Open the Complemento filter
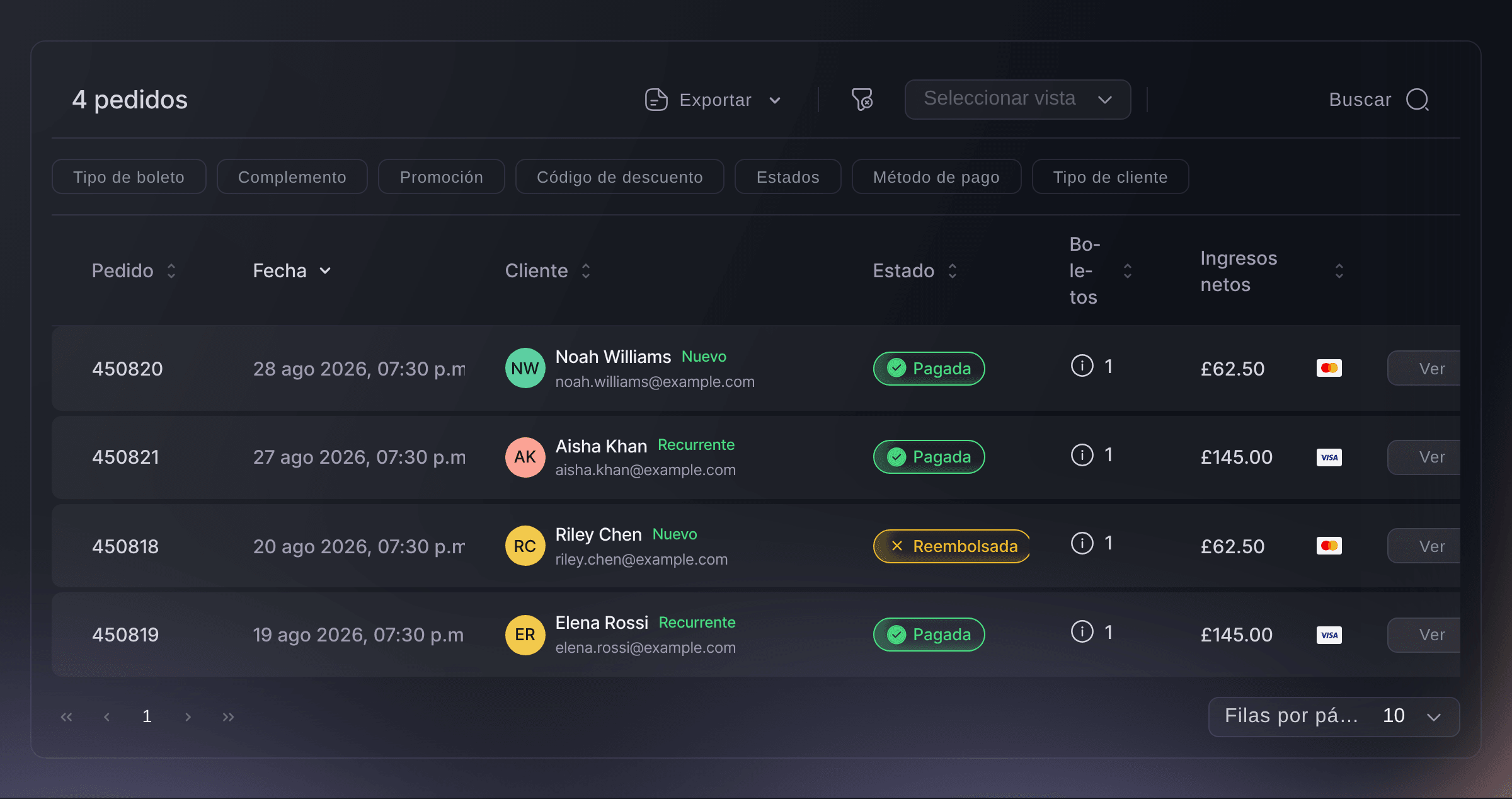The image size is (1512, 799). pos(292,177)
